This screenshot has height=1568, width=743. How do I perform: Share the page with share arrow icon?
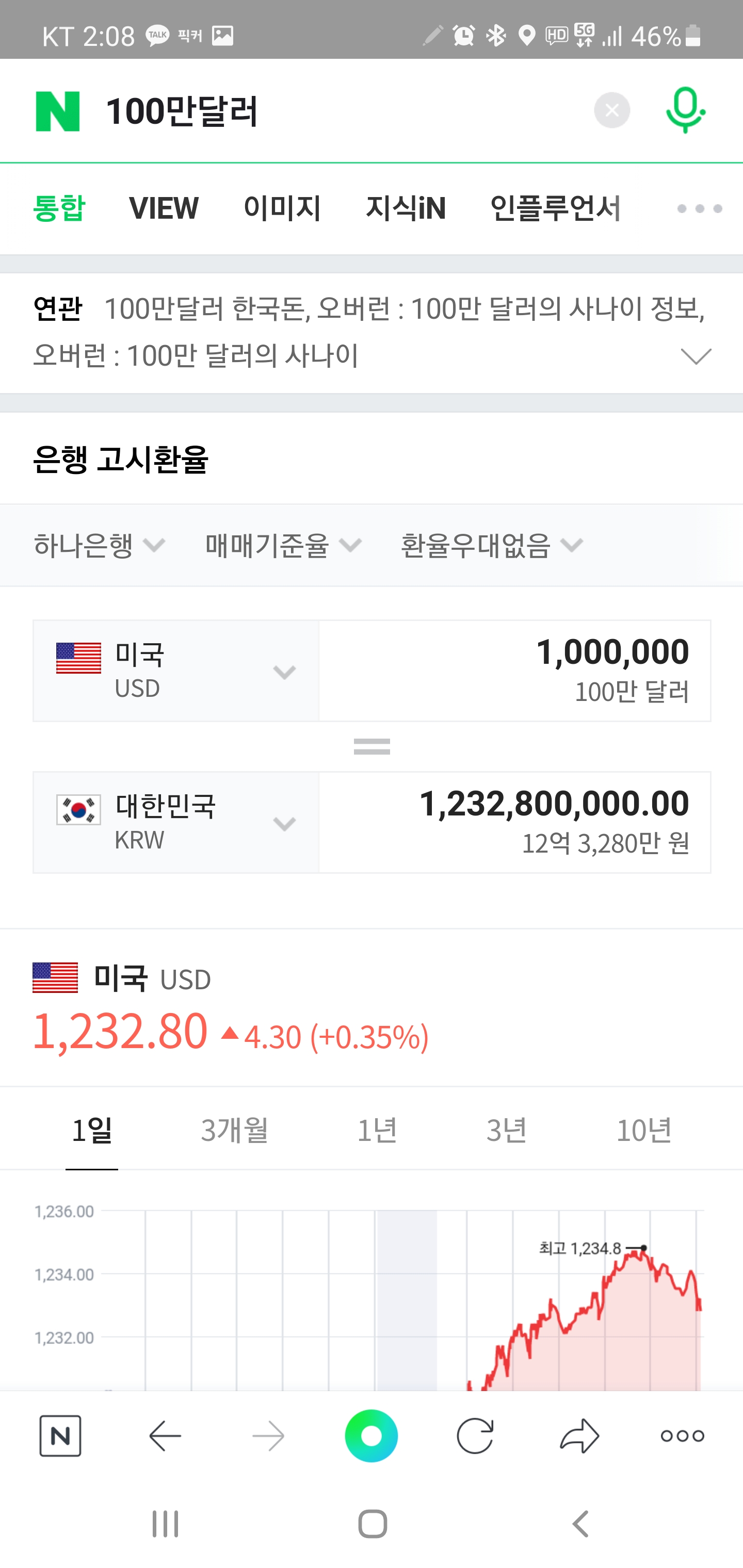point(579,1436)
